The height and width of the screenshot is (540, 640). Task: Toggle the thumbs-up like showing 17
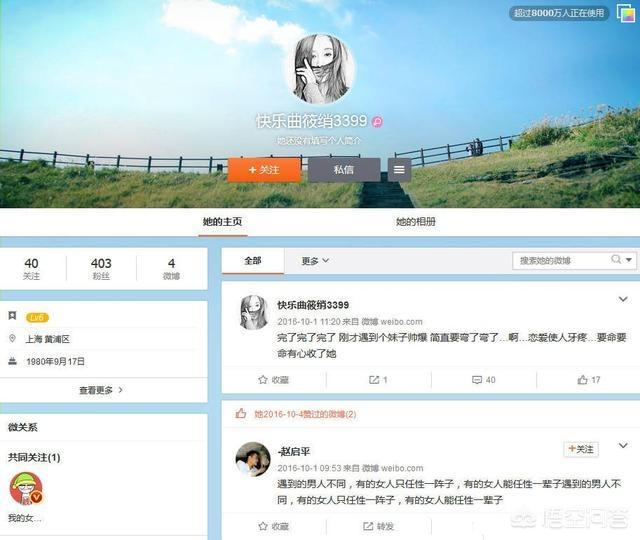pyautogui.click(x=583, y=380)
